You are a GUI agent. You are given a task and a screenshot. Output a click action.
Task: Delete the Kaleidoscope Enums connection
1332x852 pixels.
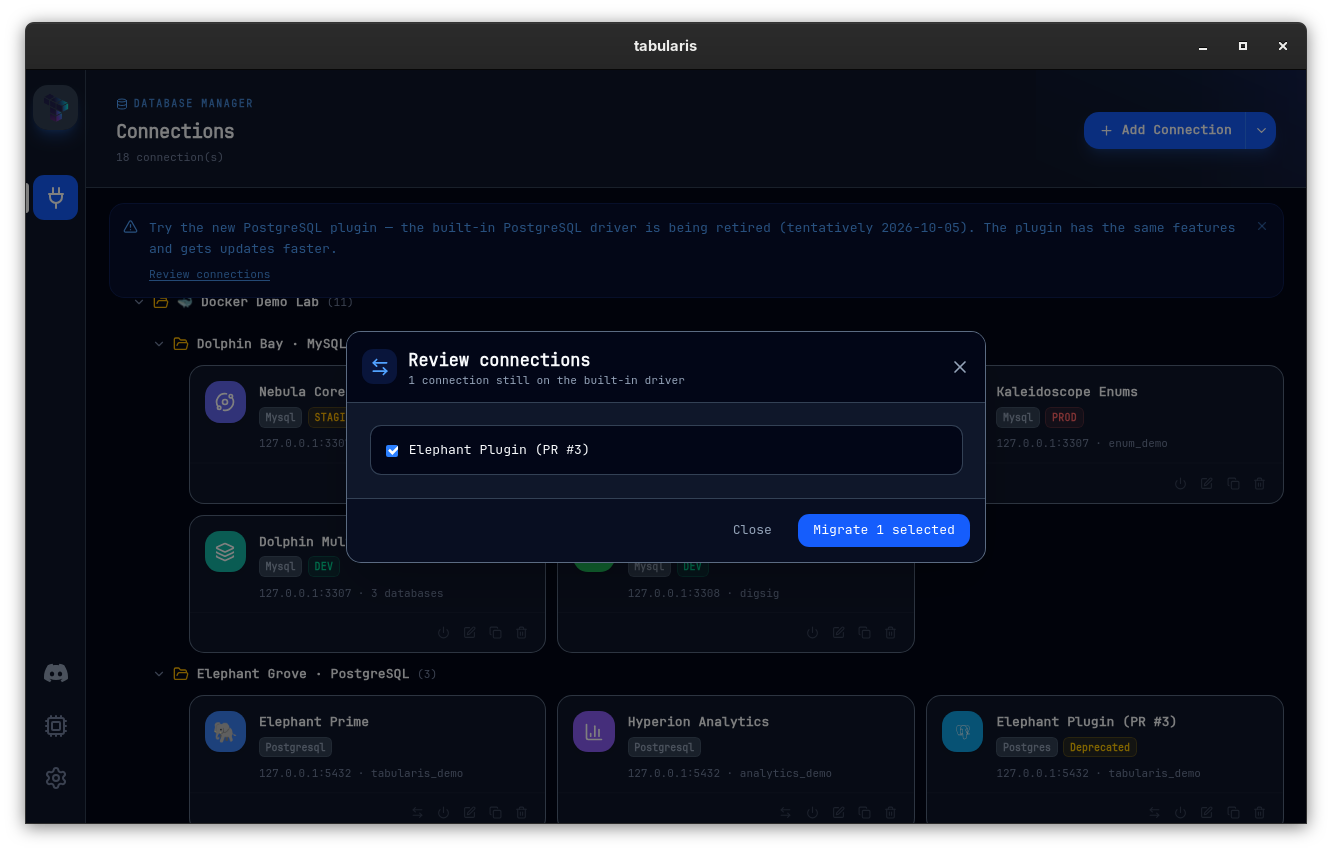1259,483
